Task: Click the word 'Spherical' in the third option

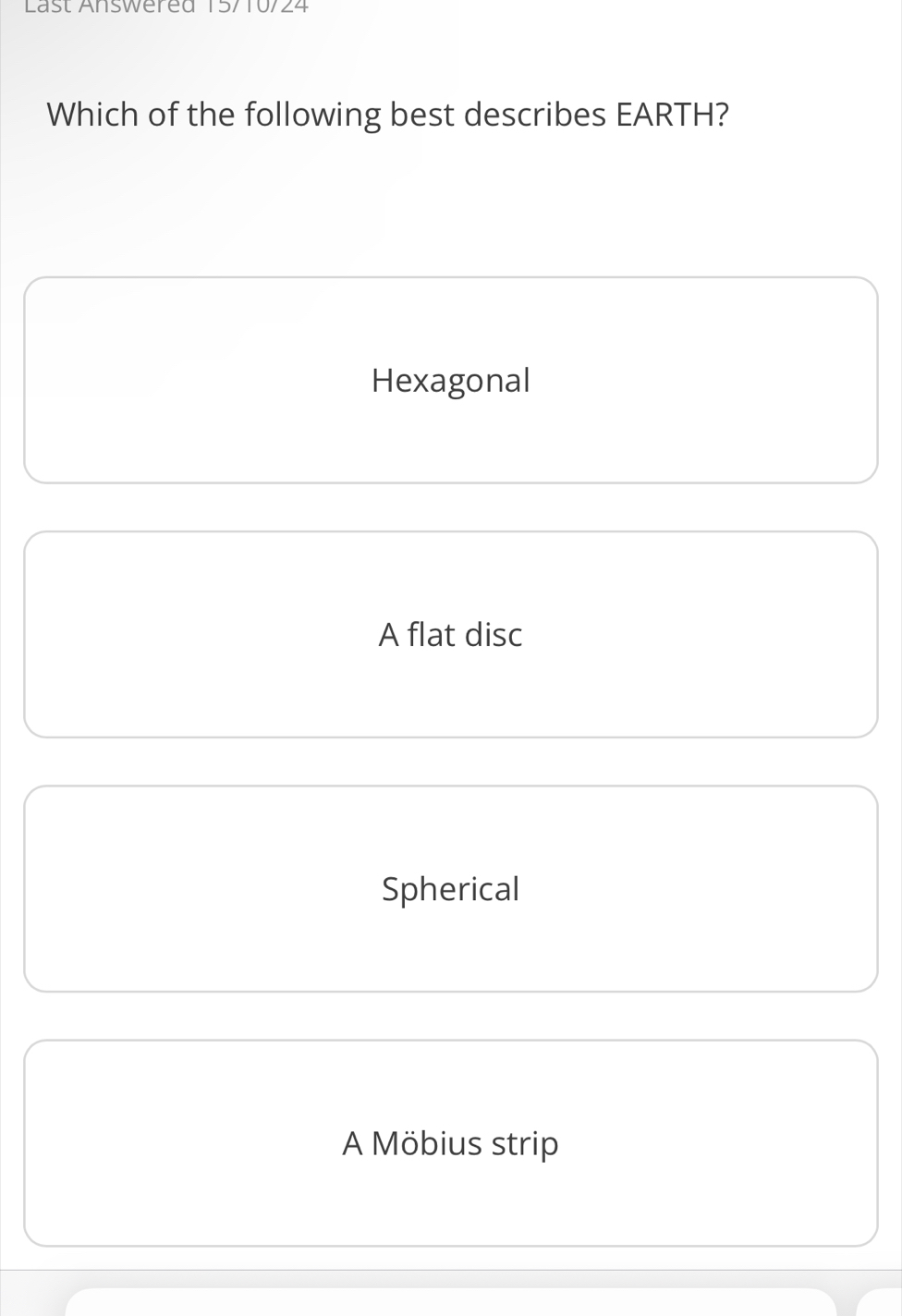Action: click(x=450, y=889)
